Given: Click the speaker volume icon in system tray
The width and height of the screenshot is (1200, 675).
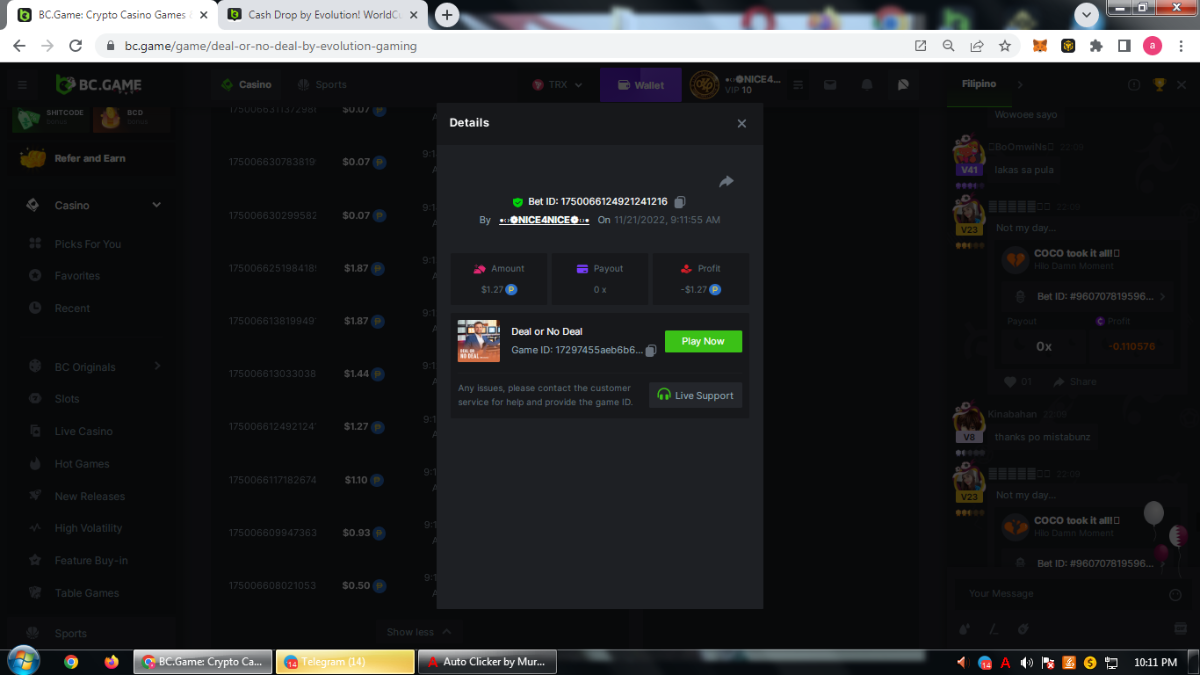Looking at the screenshot, I should point(962,662).
